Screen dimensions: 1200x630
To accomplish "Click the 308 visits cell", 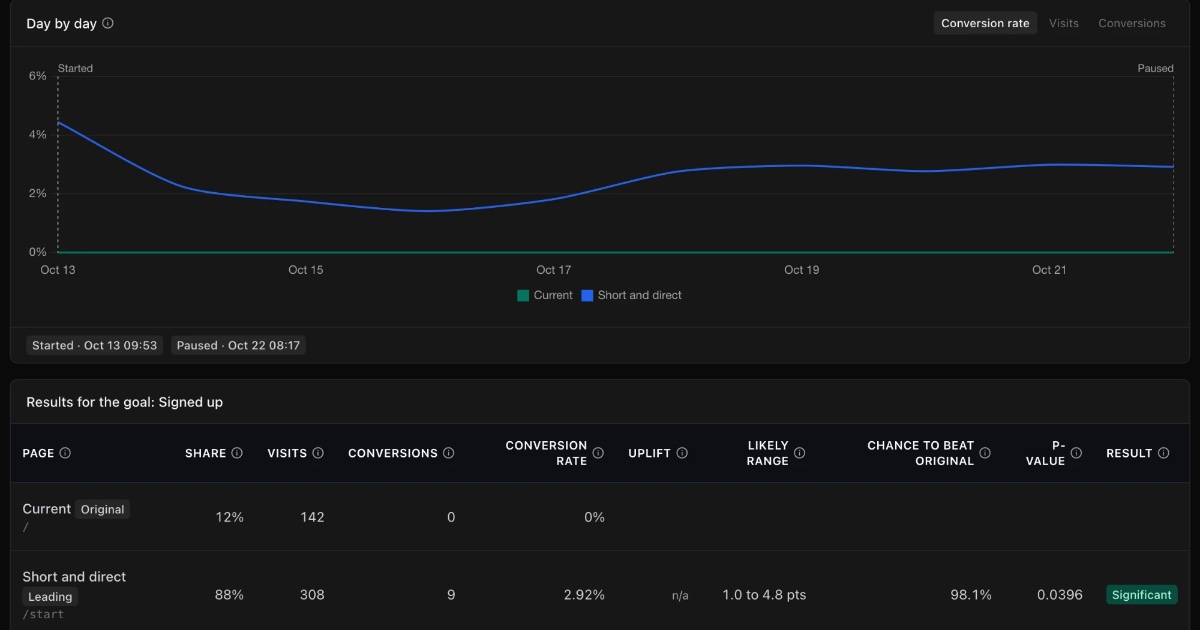I will [x=312, y=595].
